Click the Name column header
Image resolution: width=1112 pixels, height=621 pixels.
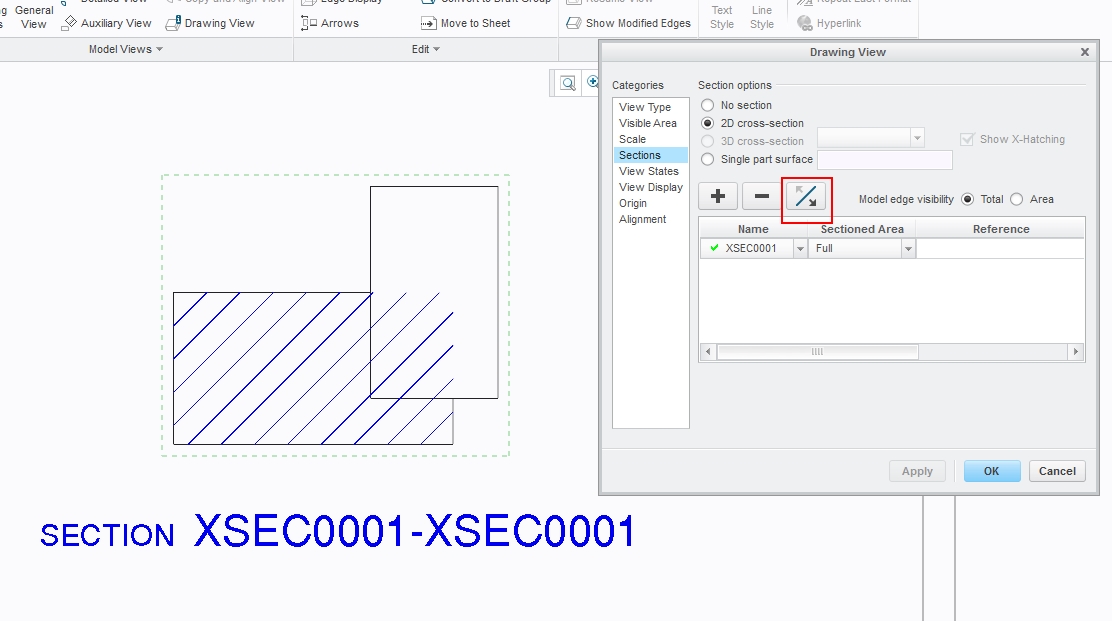click(753, 229)
